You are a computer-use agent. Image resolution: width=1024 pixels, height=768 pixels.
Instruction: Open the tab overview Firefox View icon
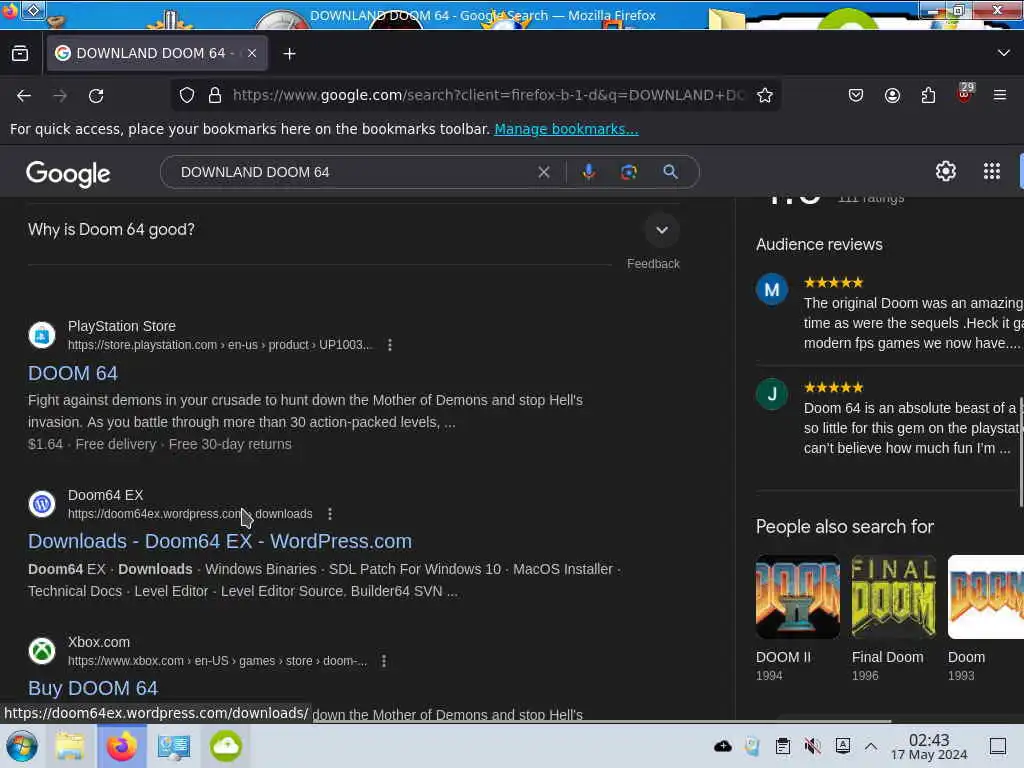pos(20,54)
